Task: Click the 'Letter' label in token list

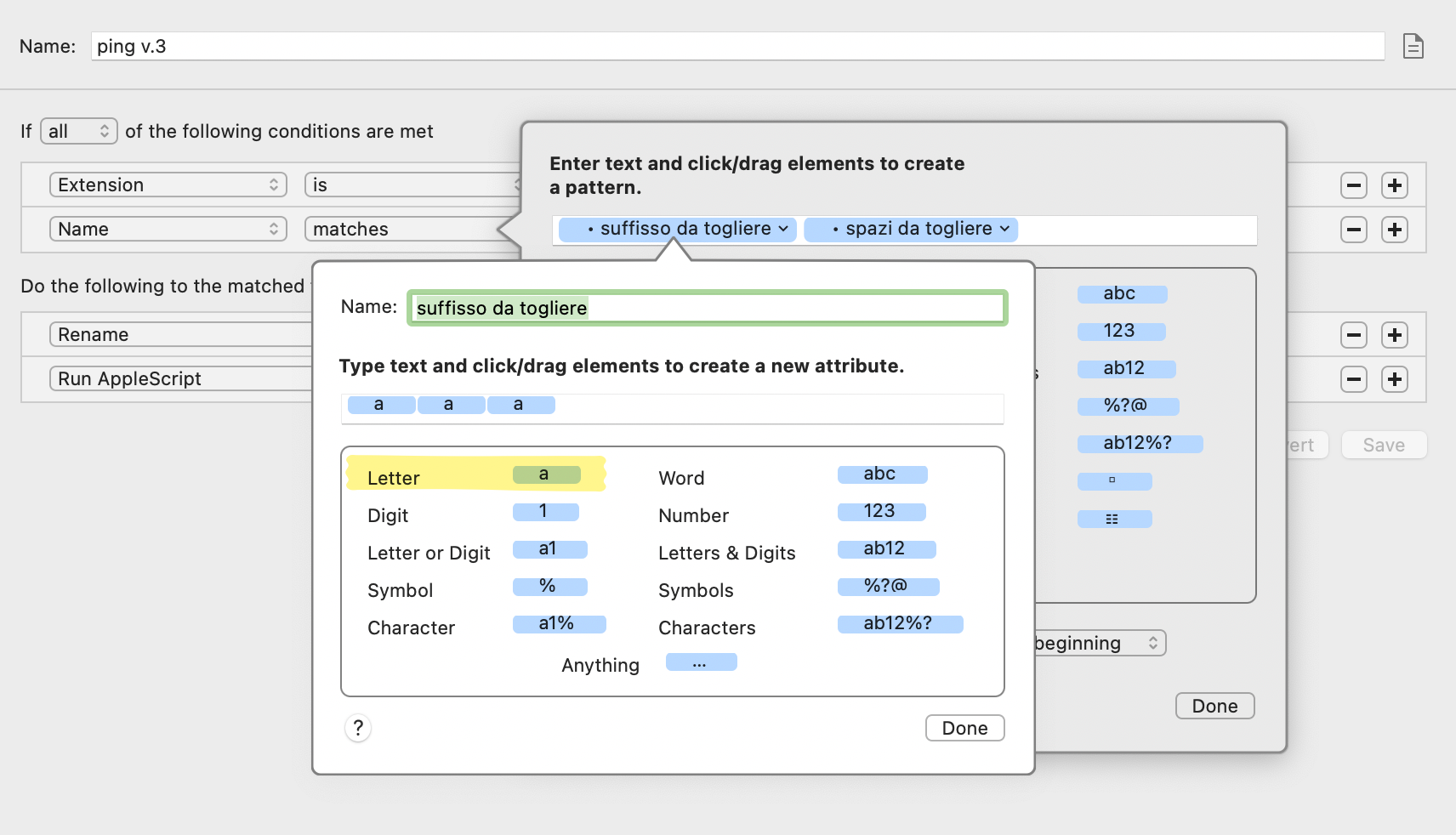Action: (x=394, y=479)
